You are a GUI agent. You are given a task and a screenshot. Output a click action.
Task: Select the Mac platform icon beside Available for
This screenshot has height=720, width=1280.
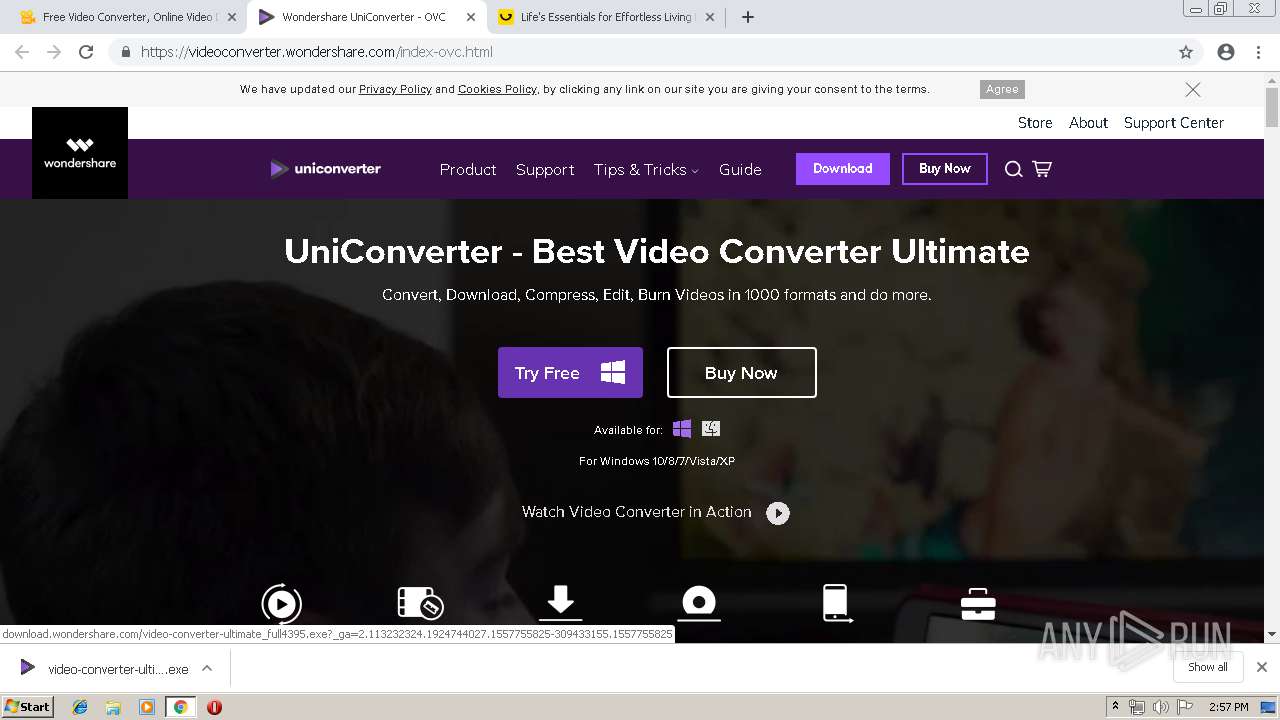pyautogui.click(x=711, y=429)
